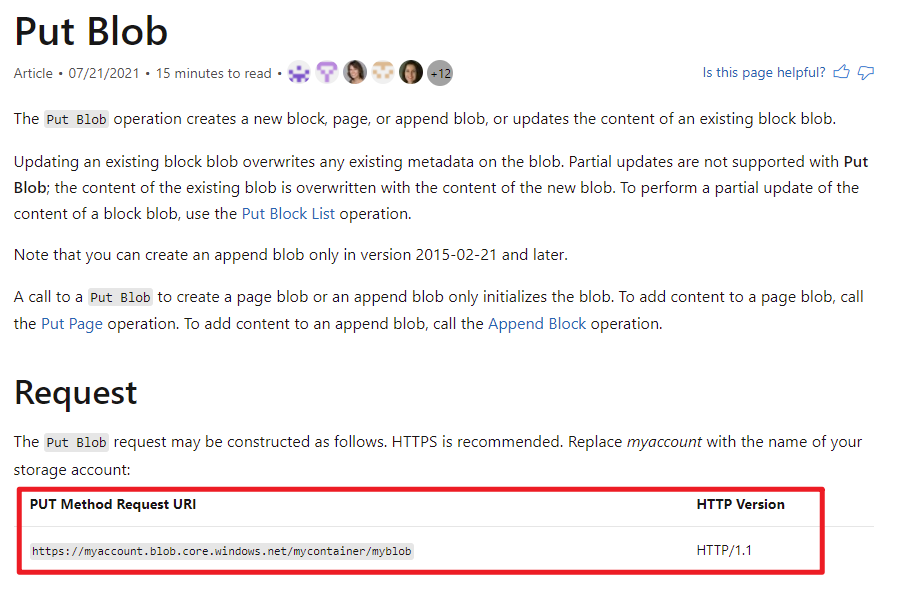918x596 pixels.
Task: Click the thumbs up helpful icon
Action: pyautogui.click(x=841, y=73)
